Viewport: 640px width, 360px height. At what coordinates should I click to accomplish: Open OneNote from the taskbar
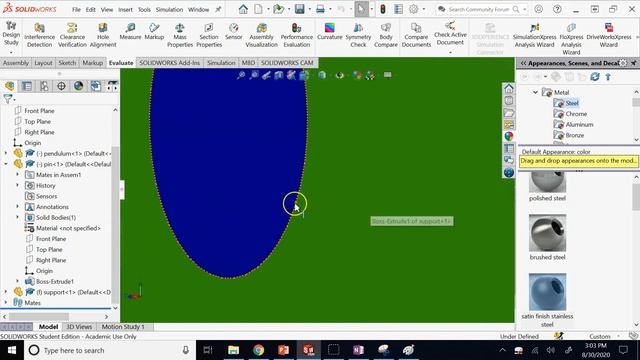(358, 350)
